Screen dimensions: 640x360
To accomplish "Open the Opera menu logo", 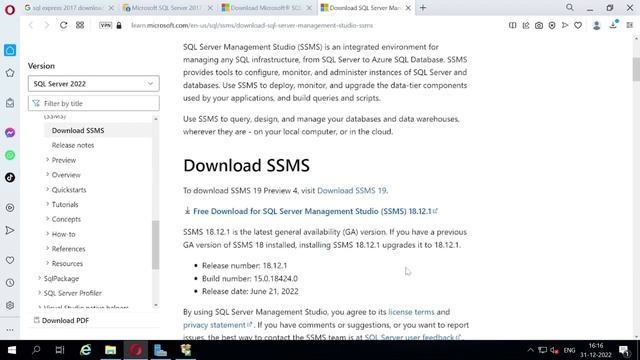I will pos(10,9).
